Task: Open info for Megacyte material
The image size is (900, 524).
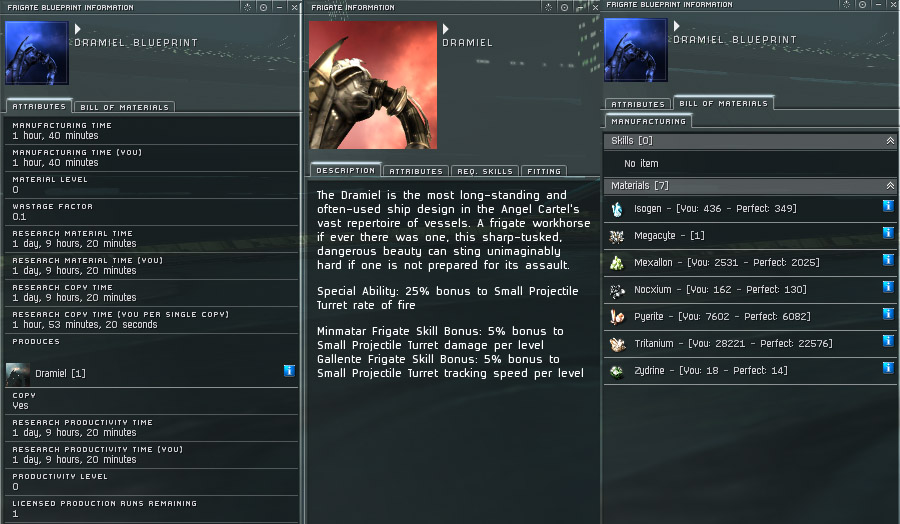Action: pyautogui.click(x=887, y=232)
